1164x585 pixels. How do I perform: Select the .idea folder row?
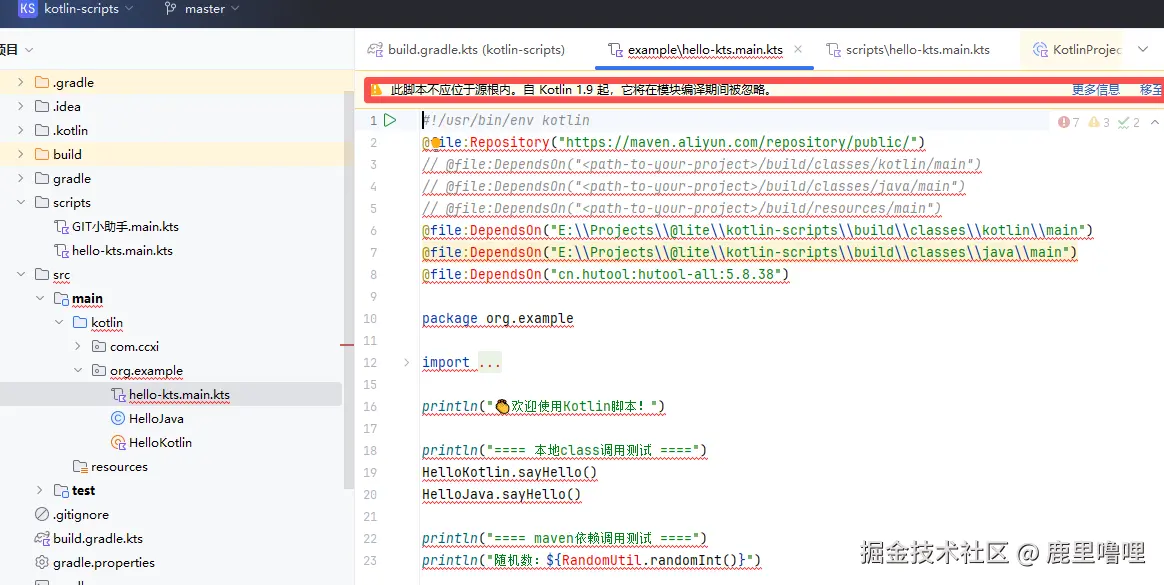coord(172,106)
